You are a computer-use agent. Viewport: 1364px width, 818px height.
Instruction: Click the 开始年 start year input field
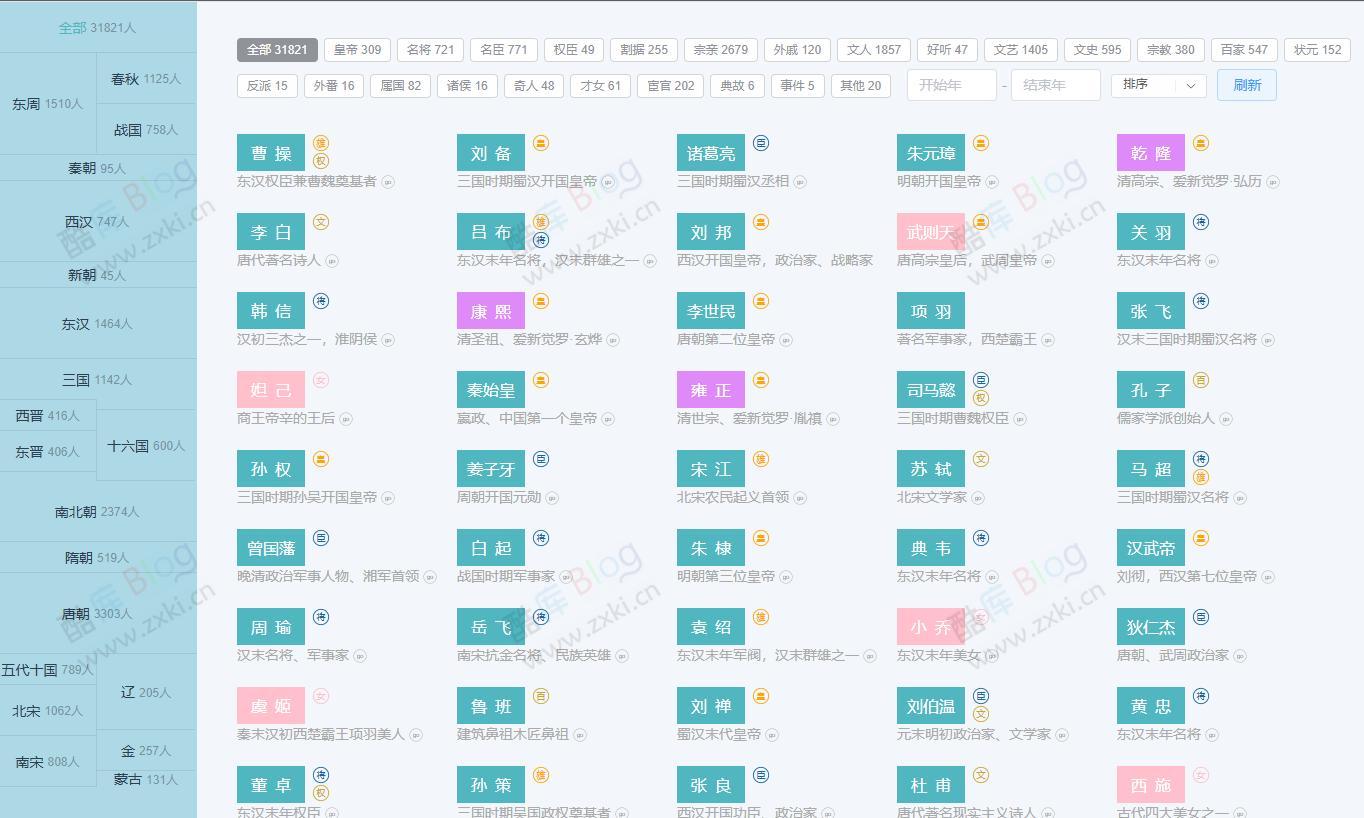point(950,86)
